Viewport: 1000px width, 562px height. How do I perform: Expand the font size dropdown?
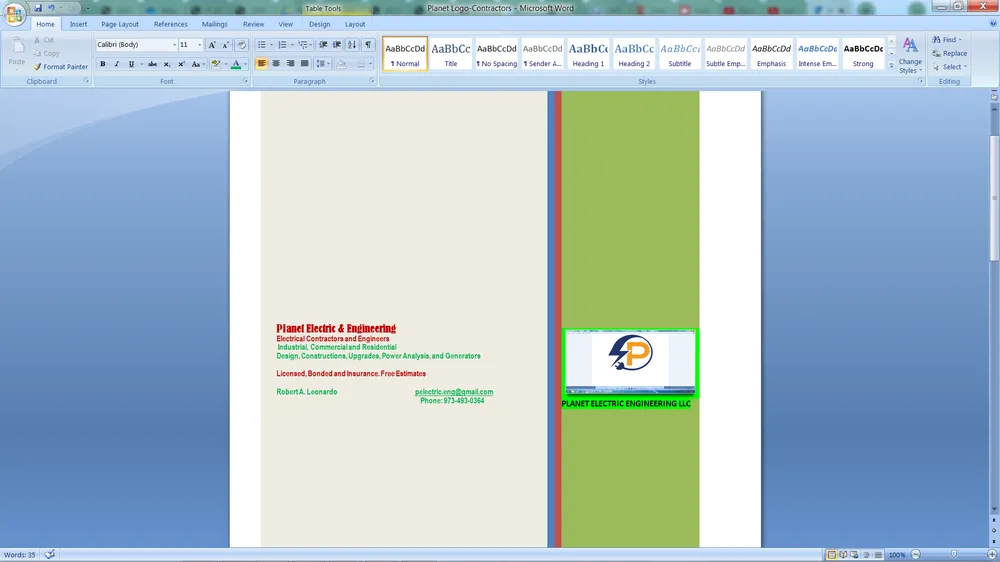[x=200, y=45]
